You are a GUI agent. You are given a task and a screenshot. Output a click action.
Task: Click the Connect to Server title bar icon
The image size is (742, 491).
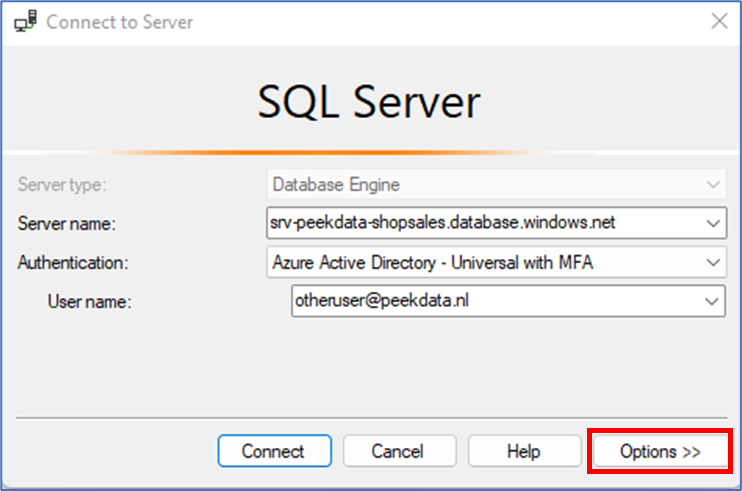[26, 22]
